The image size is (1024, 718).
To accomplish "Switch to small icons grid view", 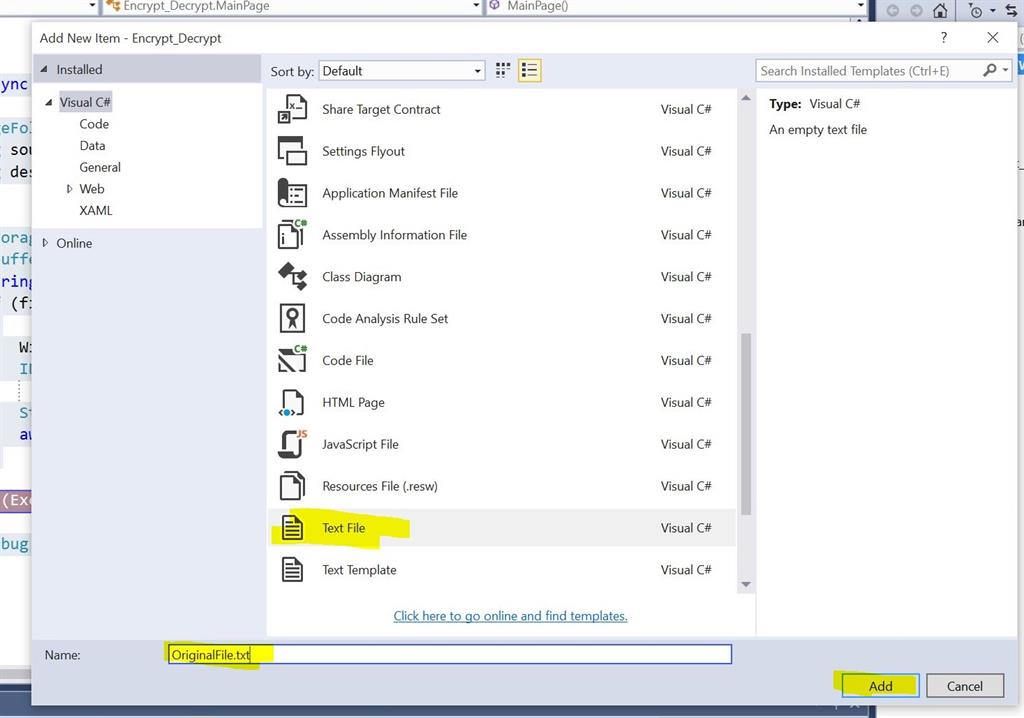I will 502,71.
